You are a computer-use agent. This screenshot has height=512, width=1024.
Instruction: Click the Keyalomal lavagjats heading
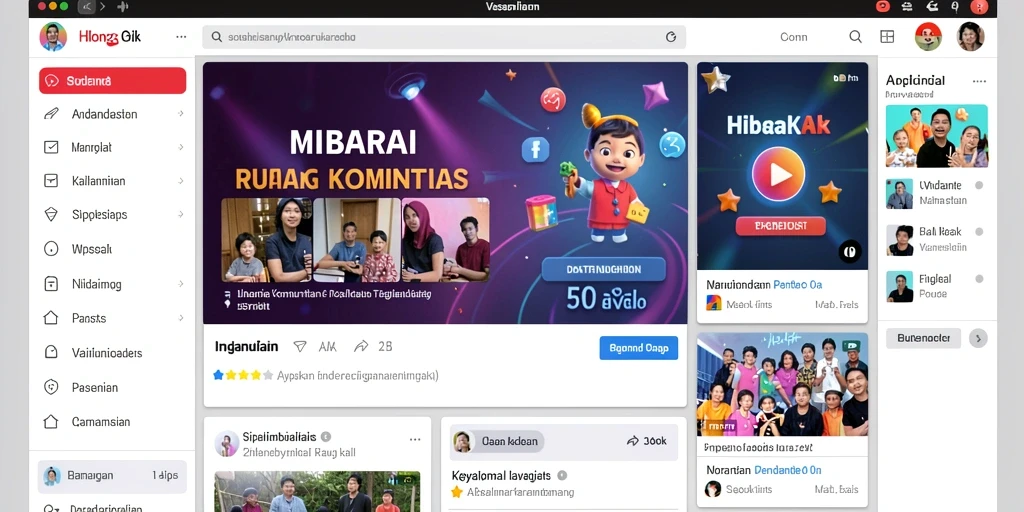click(501, 475)
